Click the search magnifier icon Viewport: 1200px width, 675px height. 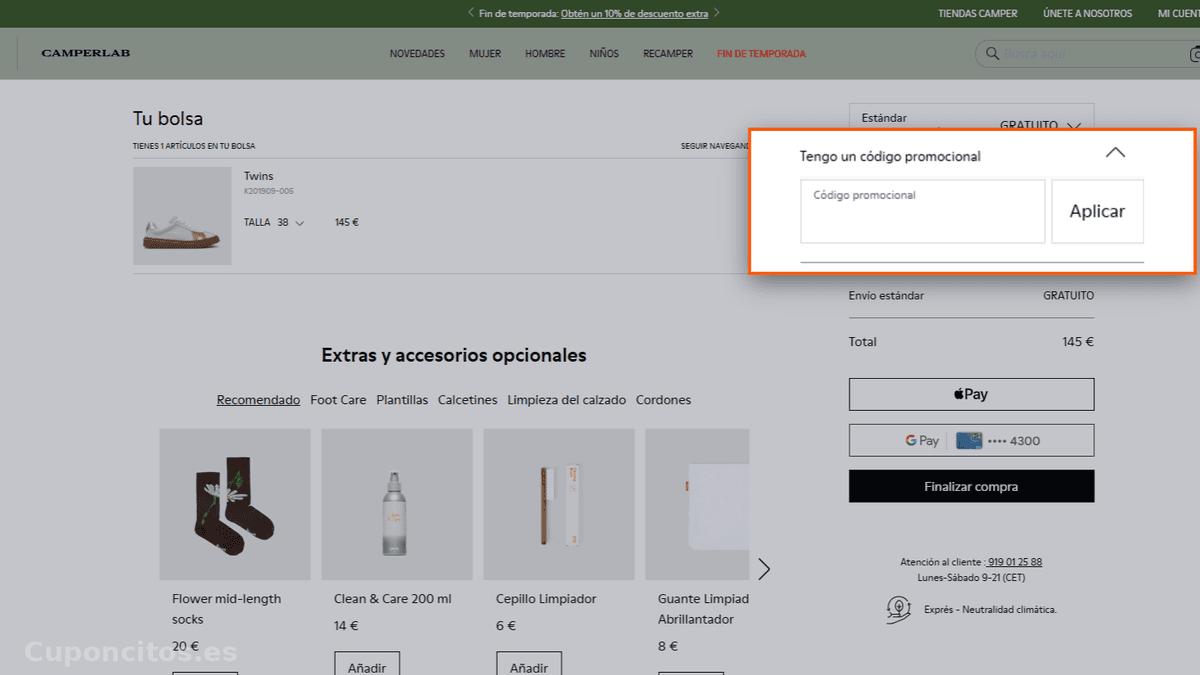(993, 54)
